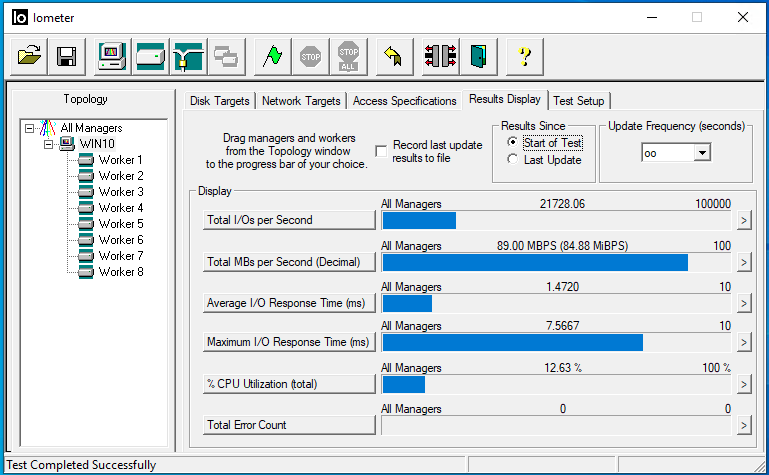The height and width of the screenshot is (475, 769).
Task: Open About Iometer question mark icon
Action: tap(524, 56)
